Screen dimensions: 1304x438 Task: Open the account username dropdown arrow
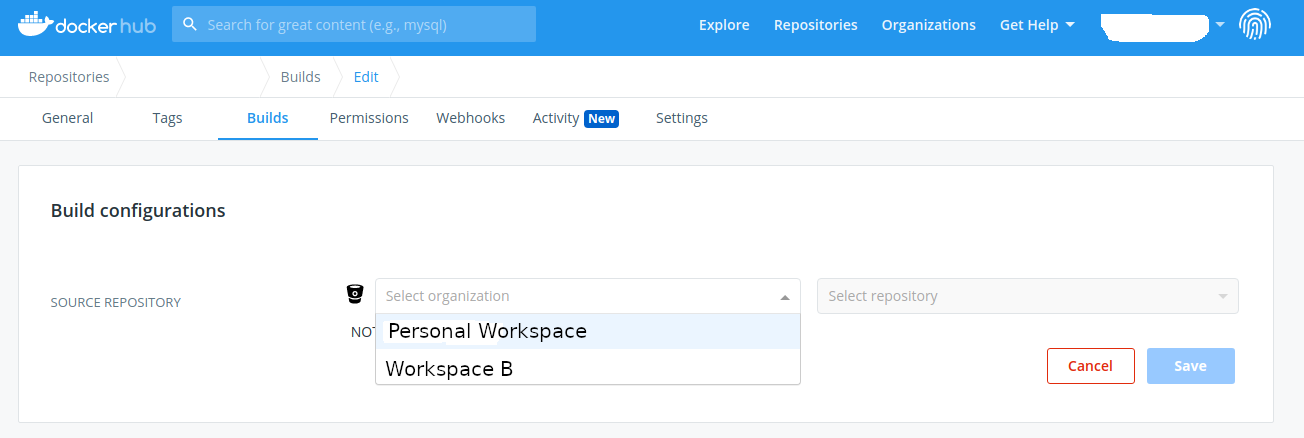[x=1220, y=25]
